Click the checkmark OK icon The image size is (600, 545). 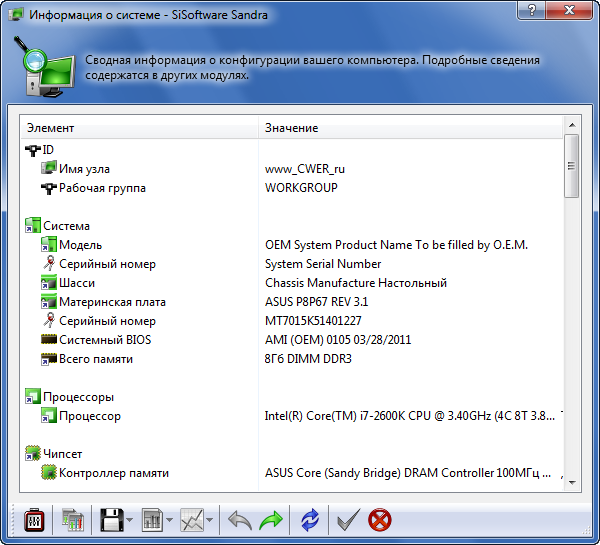(x=348, y=520)
